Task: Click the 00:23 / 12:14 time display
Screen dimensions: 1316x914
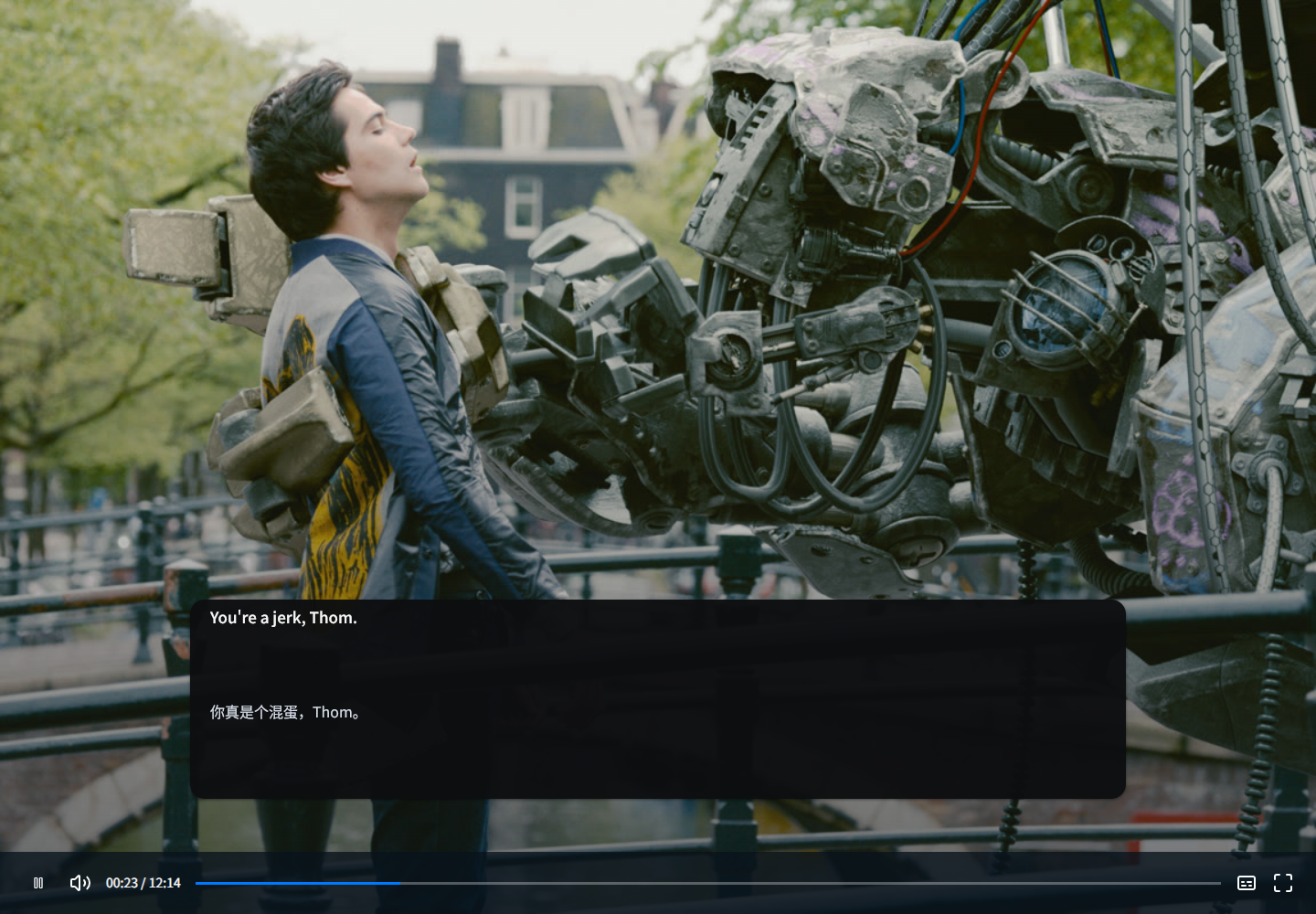Action: [x=143, y=883]
